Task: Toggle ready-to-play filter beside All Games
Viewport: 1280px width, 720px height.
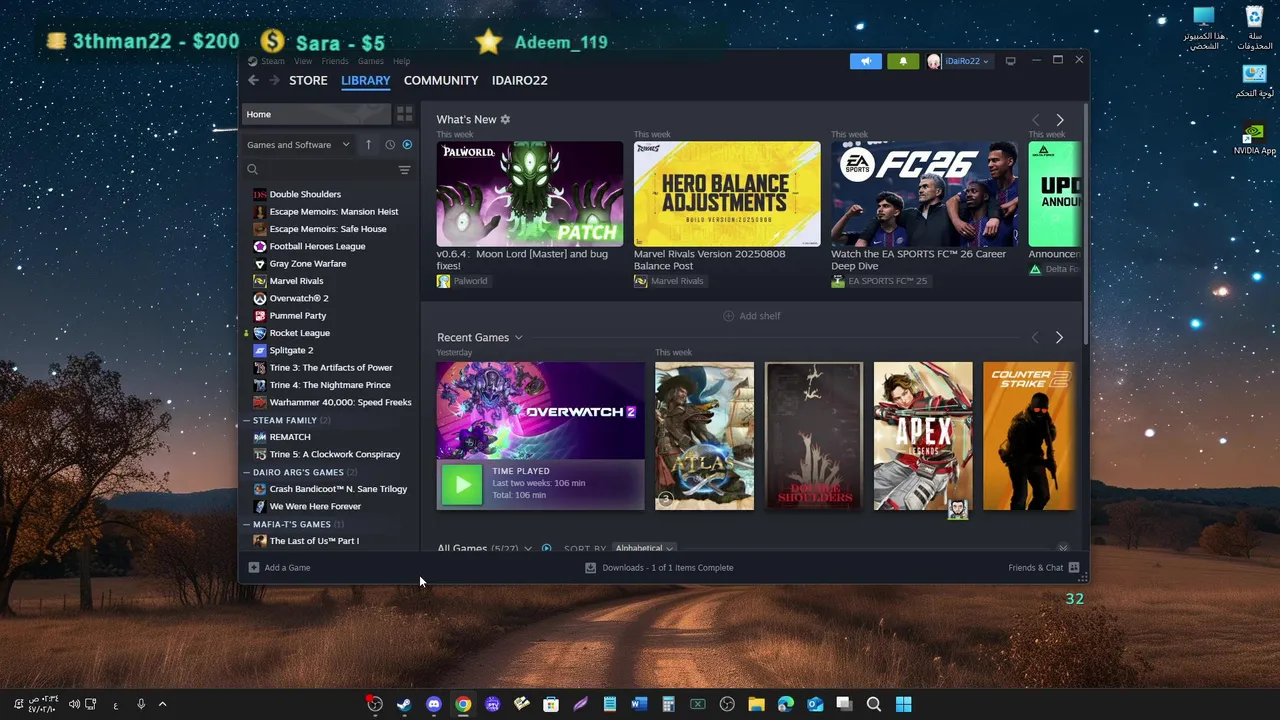Action: tap(546, 548)
